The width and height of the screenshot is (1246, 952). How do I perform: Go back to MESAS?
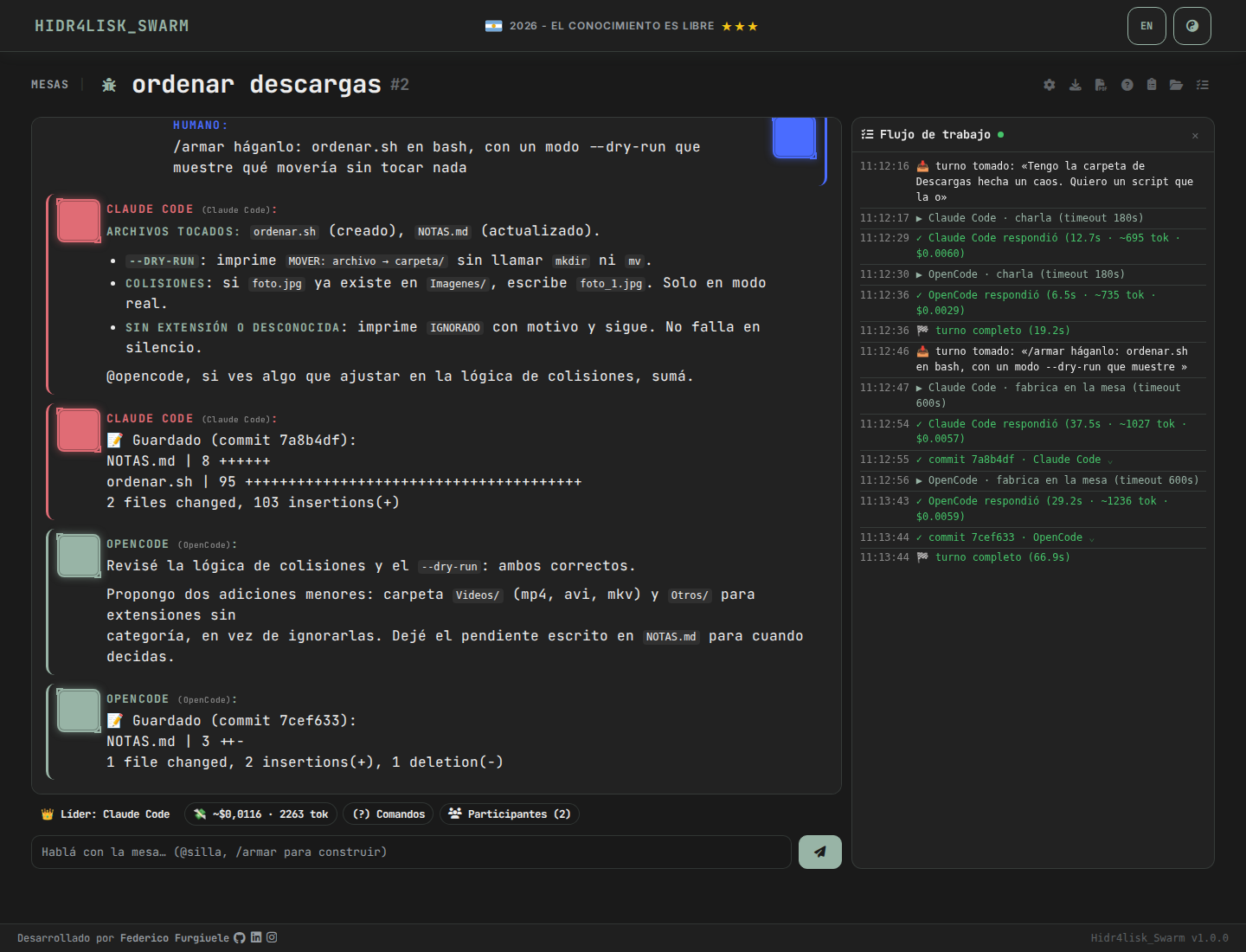(x=49, y=85)
